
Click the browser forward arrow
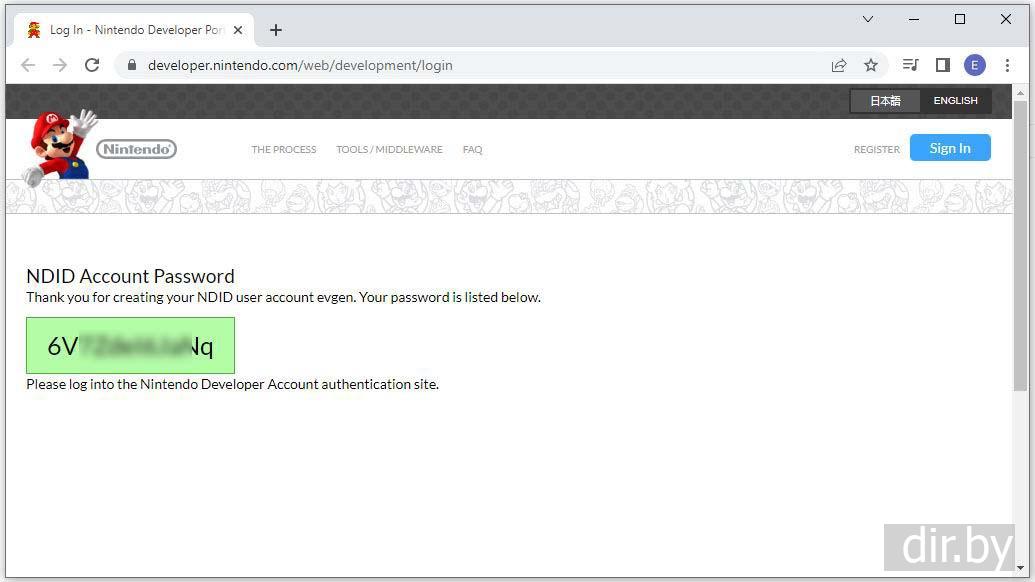pyautogui.click(x=59, y=65)
